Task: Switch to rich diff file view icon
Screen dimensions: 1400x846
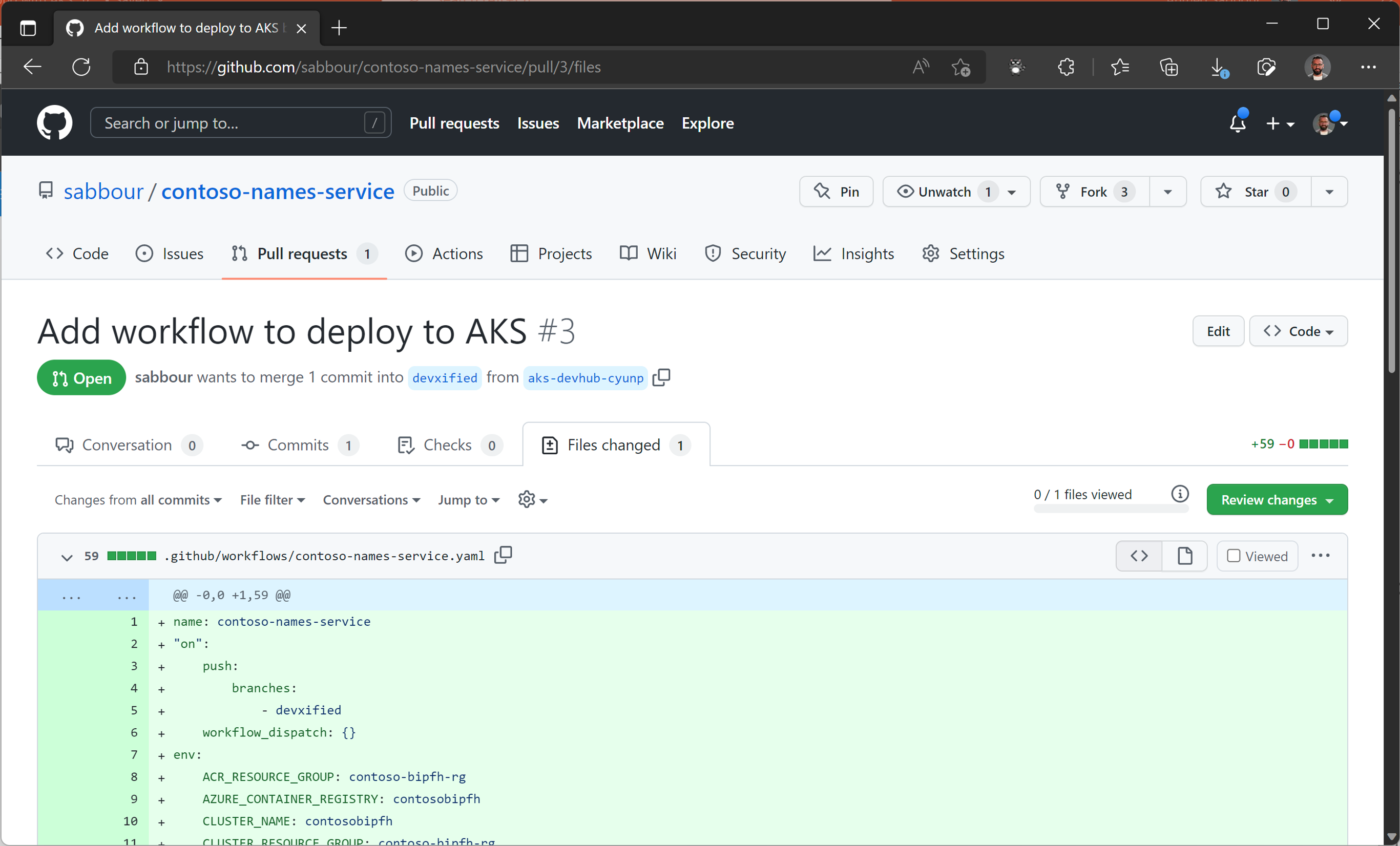Action: click(1184, 556)
